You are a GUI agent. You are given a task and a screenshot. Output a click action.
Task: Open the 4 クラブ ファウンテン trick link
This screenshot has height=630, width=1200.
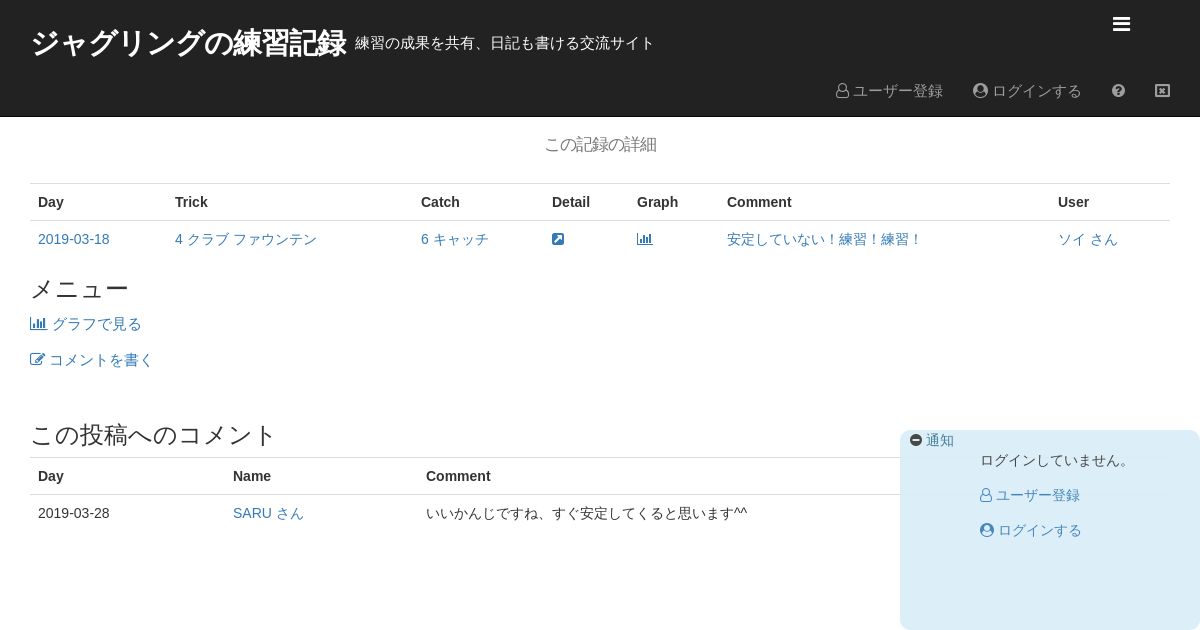[x=246, y=240]
